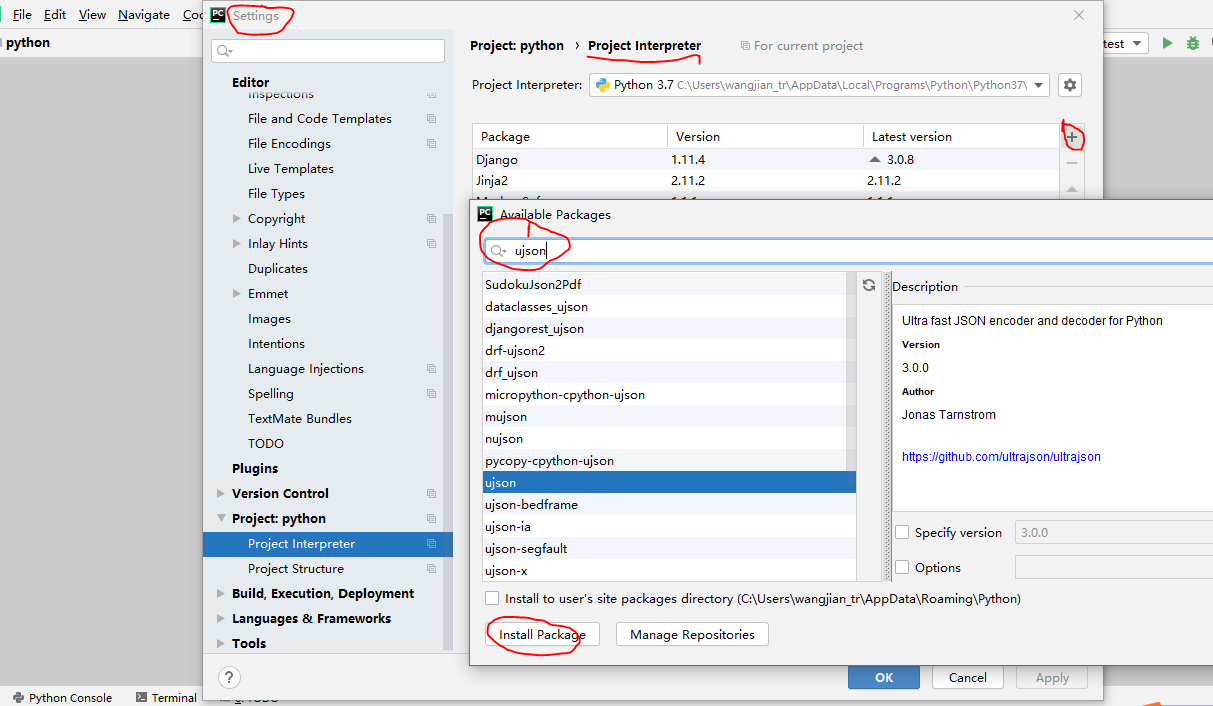Select TextMate Bundles in settings tree

click(300, 419)
